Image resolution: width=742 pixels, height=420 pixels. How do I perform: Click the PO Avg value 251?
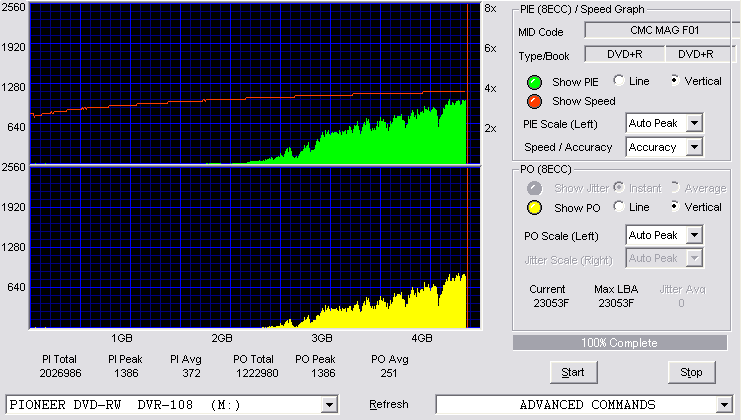click(x=389, y=373)
